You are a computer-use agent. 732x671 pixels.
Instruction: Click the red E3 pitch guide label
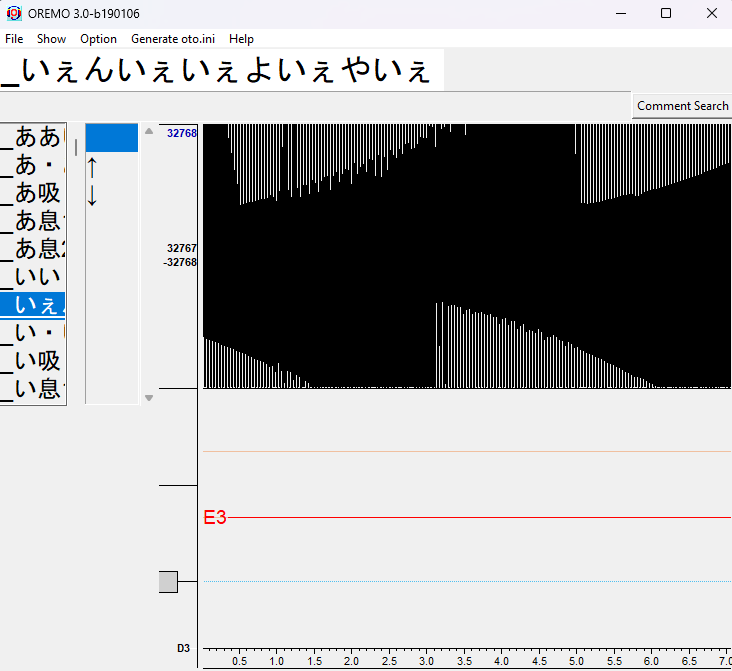(215, 517)
